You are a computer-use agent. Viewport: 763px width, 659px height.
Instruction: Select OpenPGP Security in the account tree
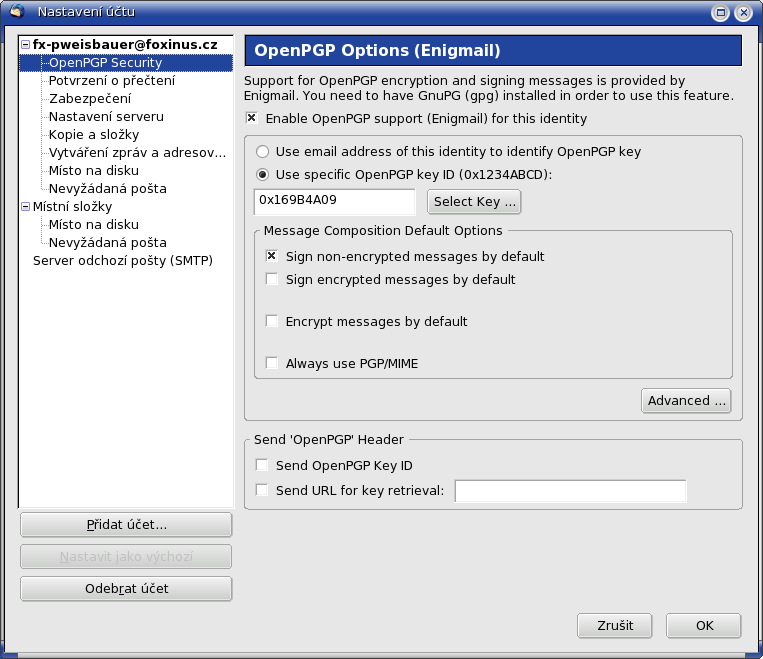[x=106, y=63]
